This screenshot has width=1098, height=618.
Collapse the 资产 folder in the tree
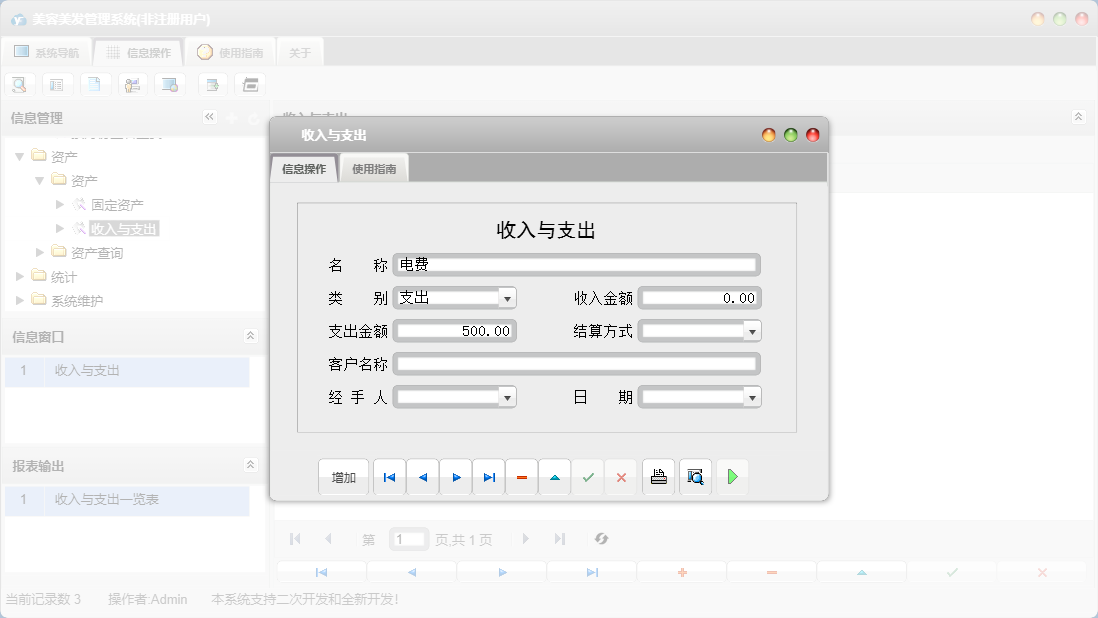point(21,156)
